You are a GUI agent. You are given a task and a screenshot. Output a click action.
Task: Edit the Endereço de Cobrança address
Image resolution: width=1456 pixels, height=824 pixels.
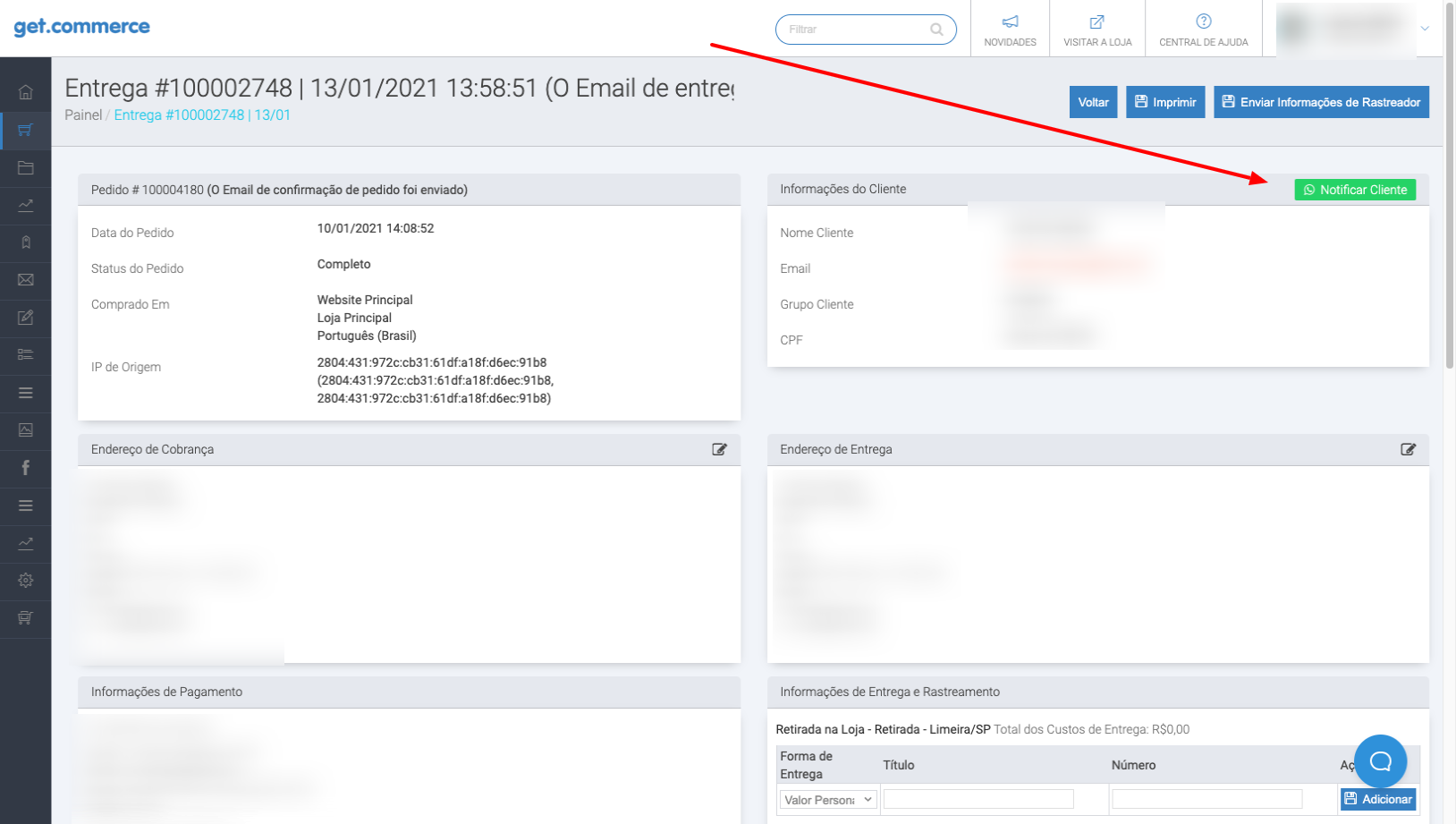tap(719, 449)
